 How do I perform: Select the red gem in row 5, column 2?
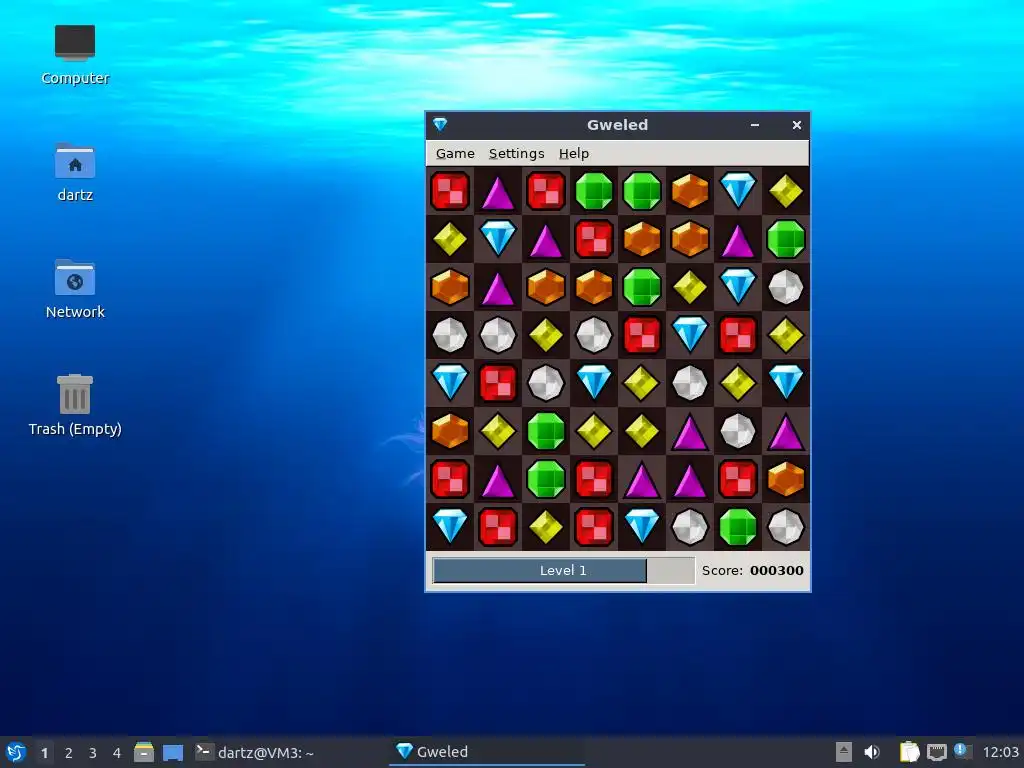(498, 383)
